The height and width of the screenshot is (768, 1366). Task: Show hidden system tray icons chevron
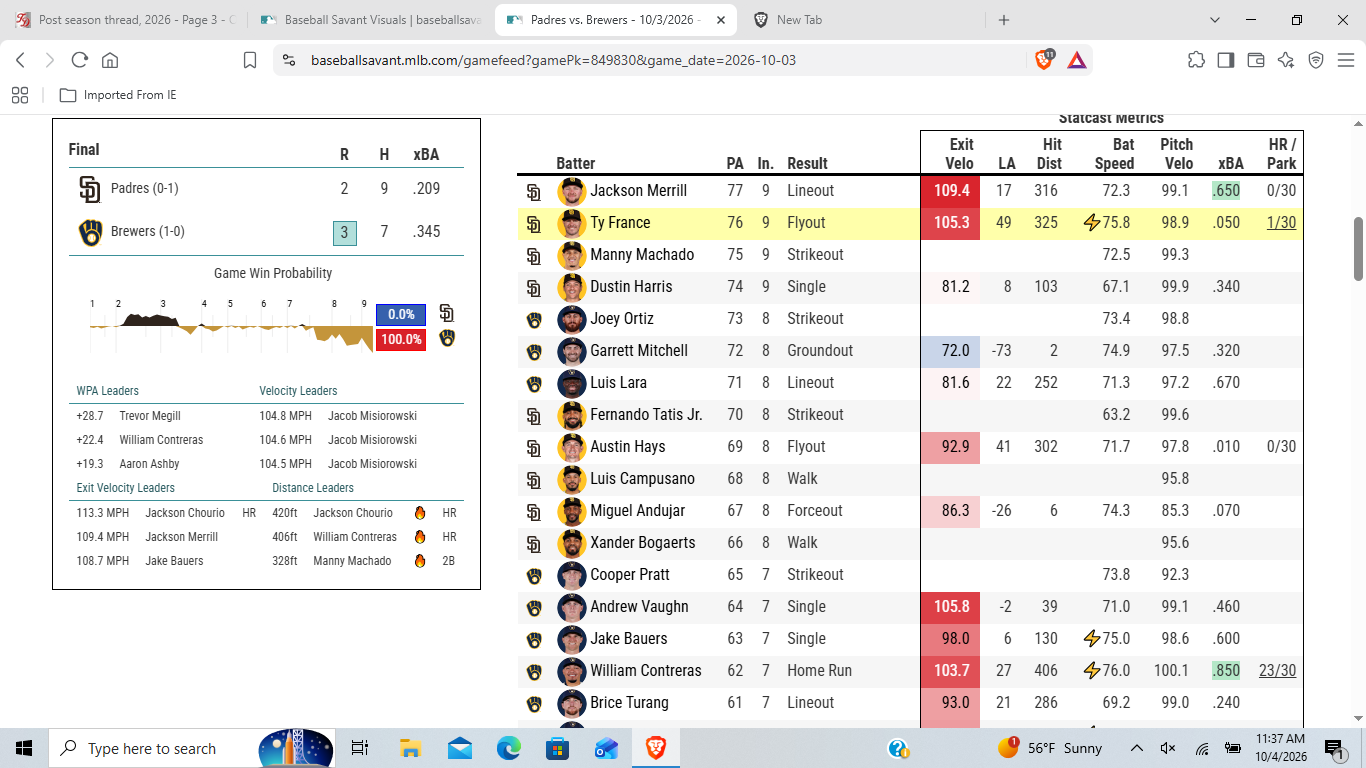tap(1137, 748)
